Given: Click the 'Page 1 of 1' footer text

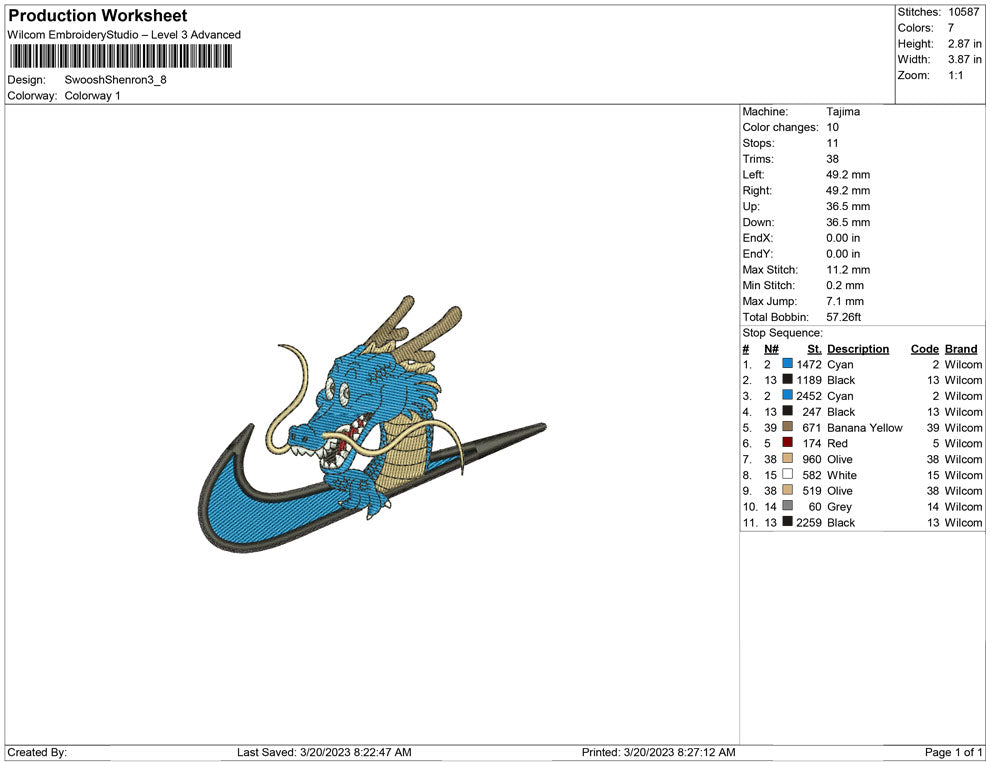Looking at the screenshot, I should [x=953, y=752].
